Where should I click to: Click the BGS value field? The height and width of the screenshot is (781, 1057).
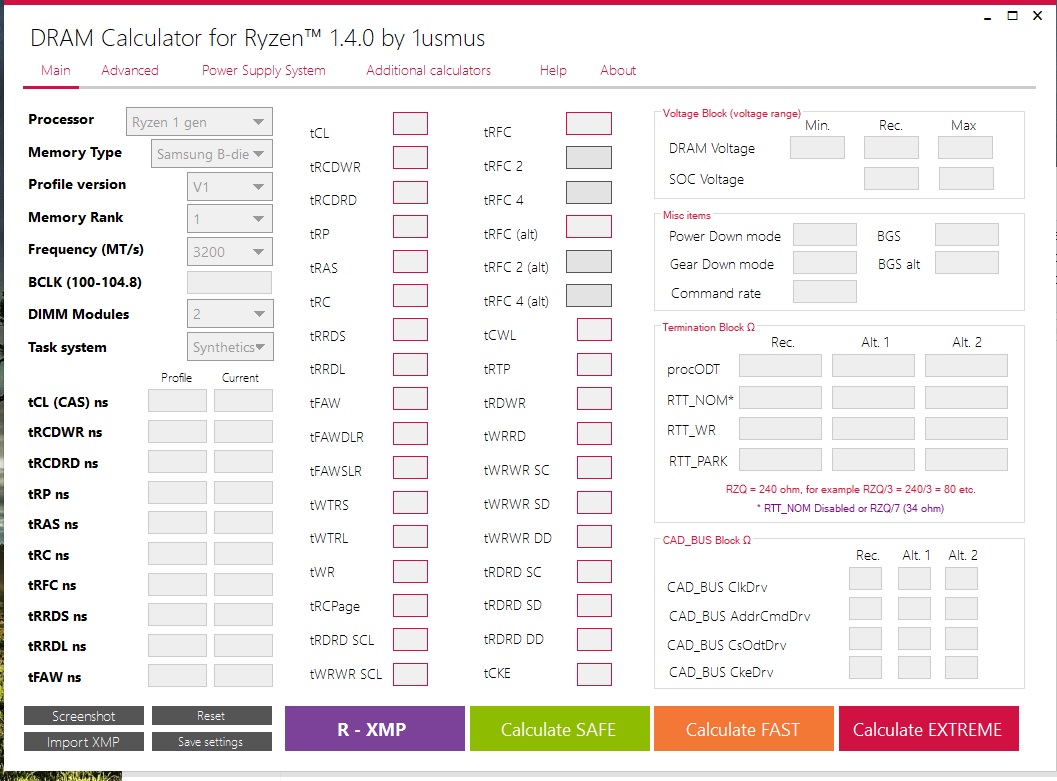pyautogui.click(x=967, y=235)
